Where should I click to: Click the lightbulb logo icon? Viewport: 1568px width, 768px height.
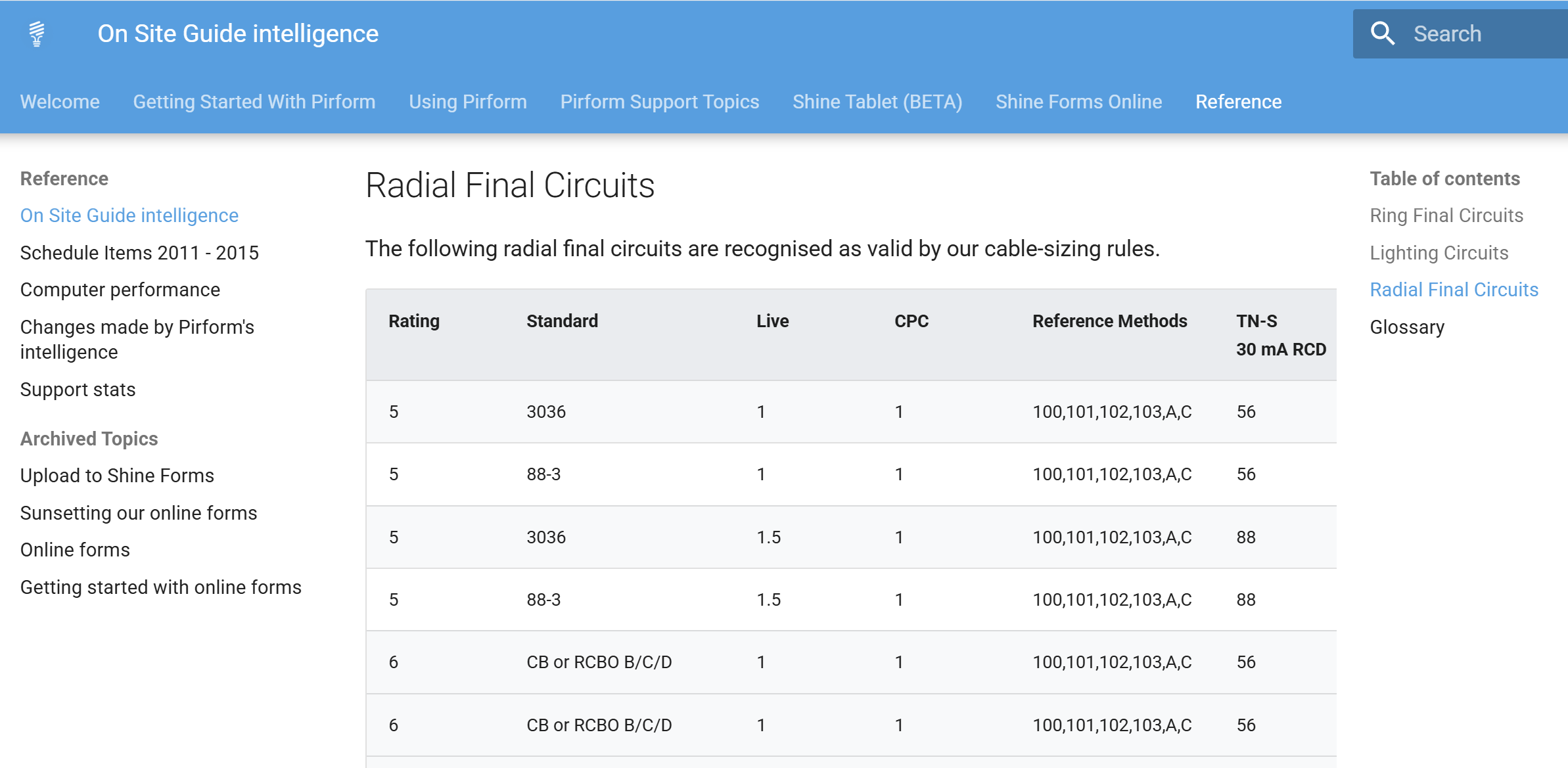coord(37,34)
